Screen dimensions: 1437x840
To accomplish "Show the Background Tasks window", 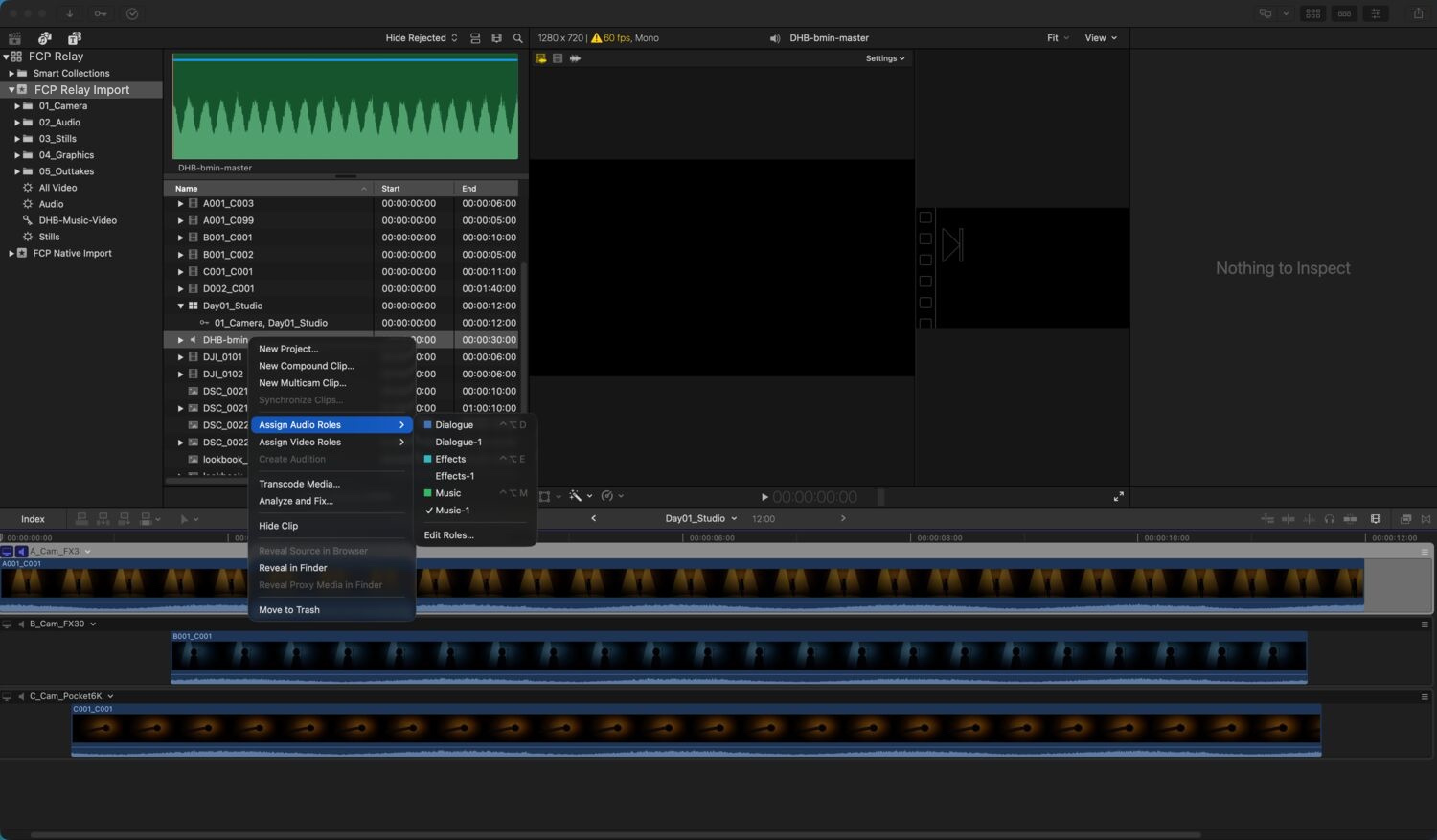I will pos(132,13).
